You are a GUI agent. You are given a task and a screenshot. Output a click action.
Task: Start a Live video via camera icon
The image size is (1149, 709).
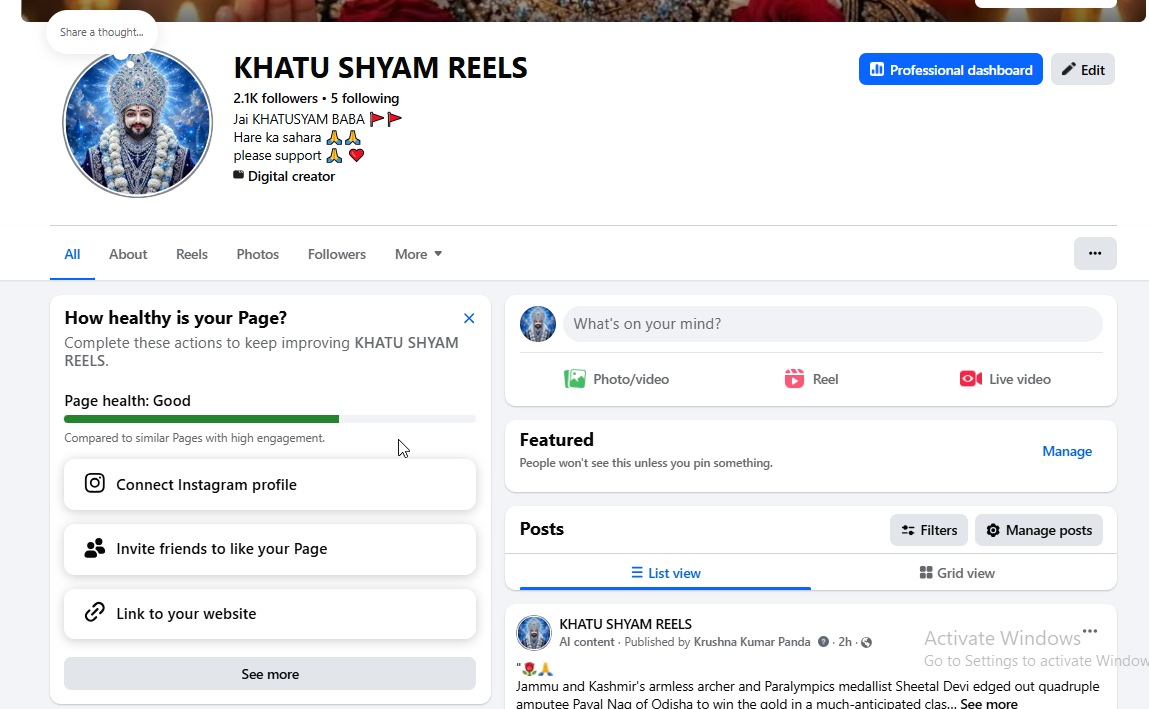[970, 379]
